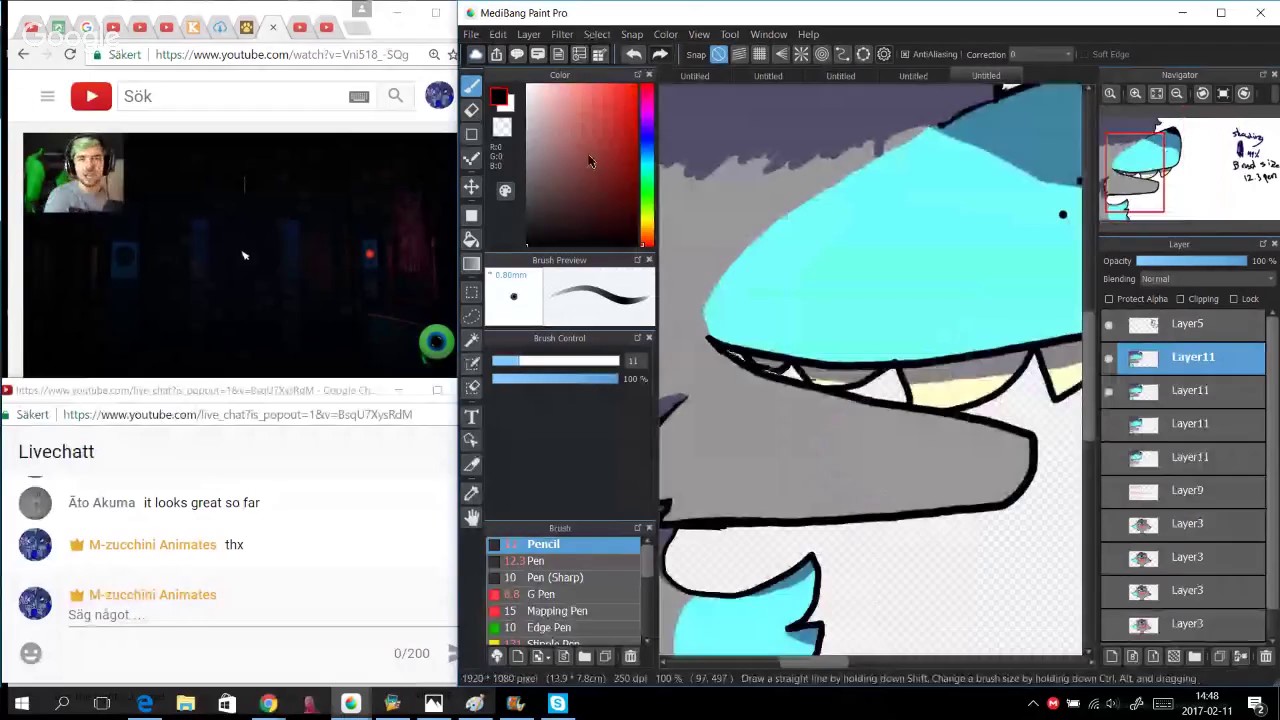Select the Mapping Pen brush
Image resolution: width=1280 pixels, height=720 pixels.
pos(563,611)
